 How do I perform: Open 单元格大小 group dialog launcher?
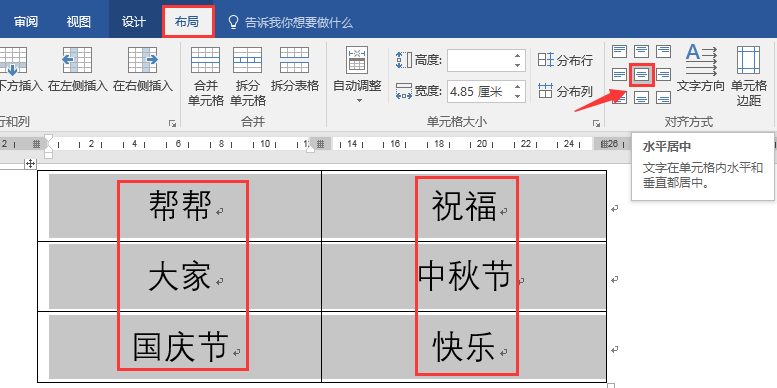click(596, 123)
